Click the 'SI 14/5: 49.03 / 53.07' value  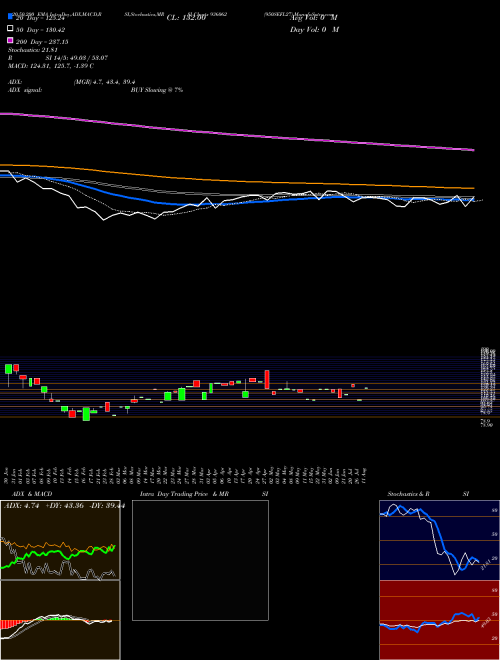76,58
